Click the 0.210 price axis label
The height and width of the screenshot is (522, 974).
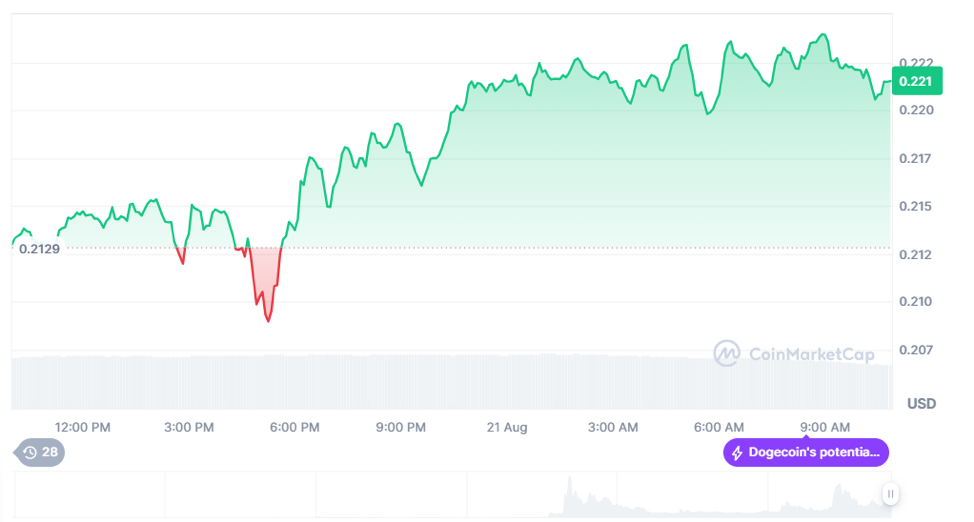pos(916,302)
